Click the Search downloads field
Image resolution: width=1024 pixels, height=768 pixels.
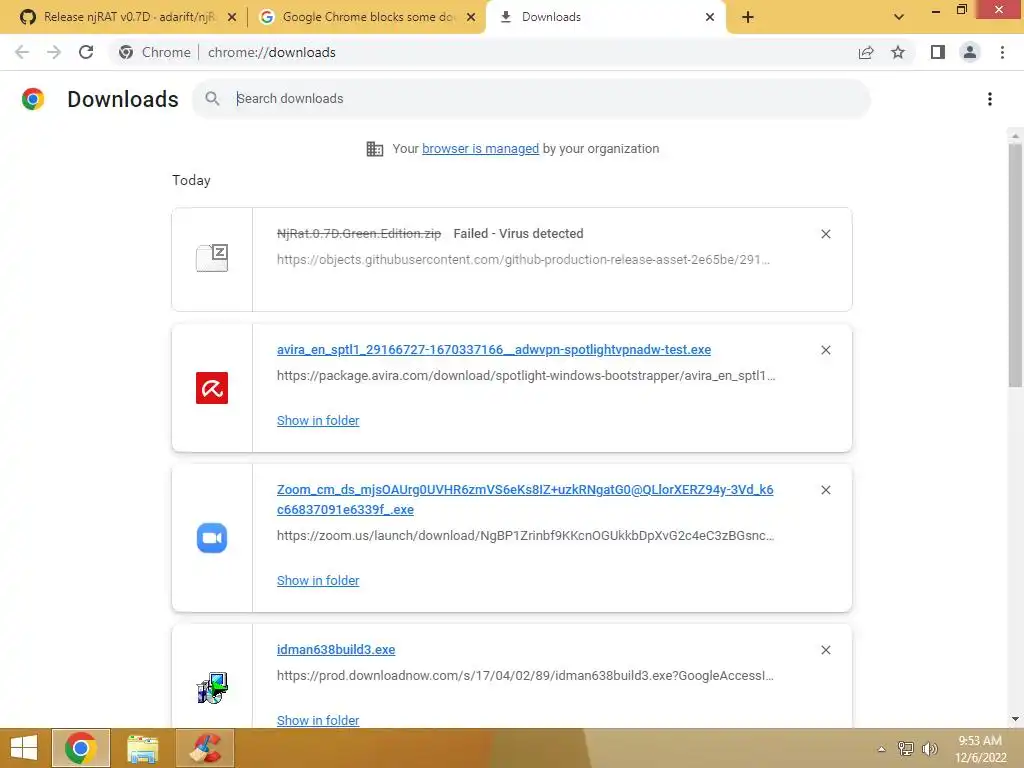pos(531,99)
